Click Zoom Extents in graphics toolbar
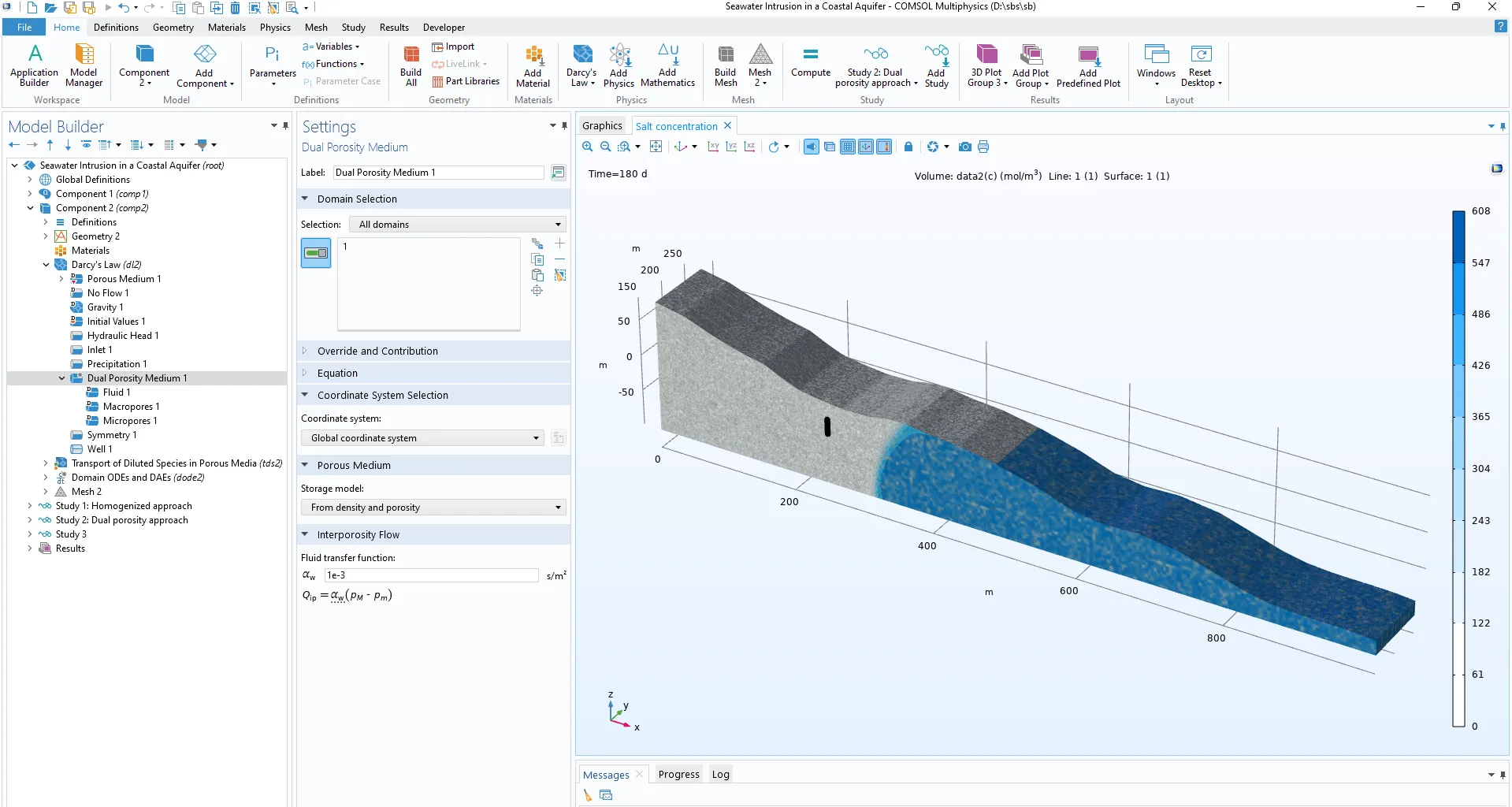 (x=656, y=147)
